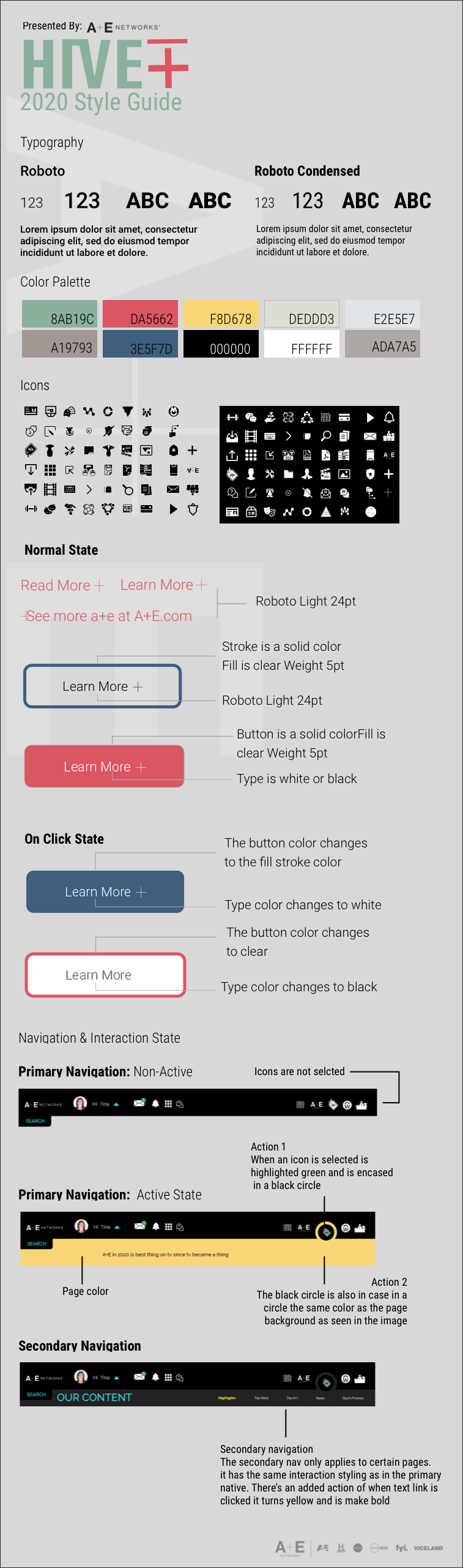Click the Top Story secondary navigation item
The width and height of the screenshot is (463, 1568).
(x=261, y=1398)
